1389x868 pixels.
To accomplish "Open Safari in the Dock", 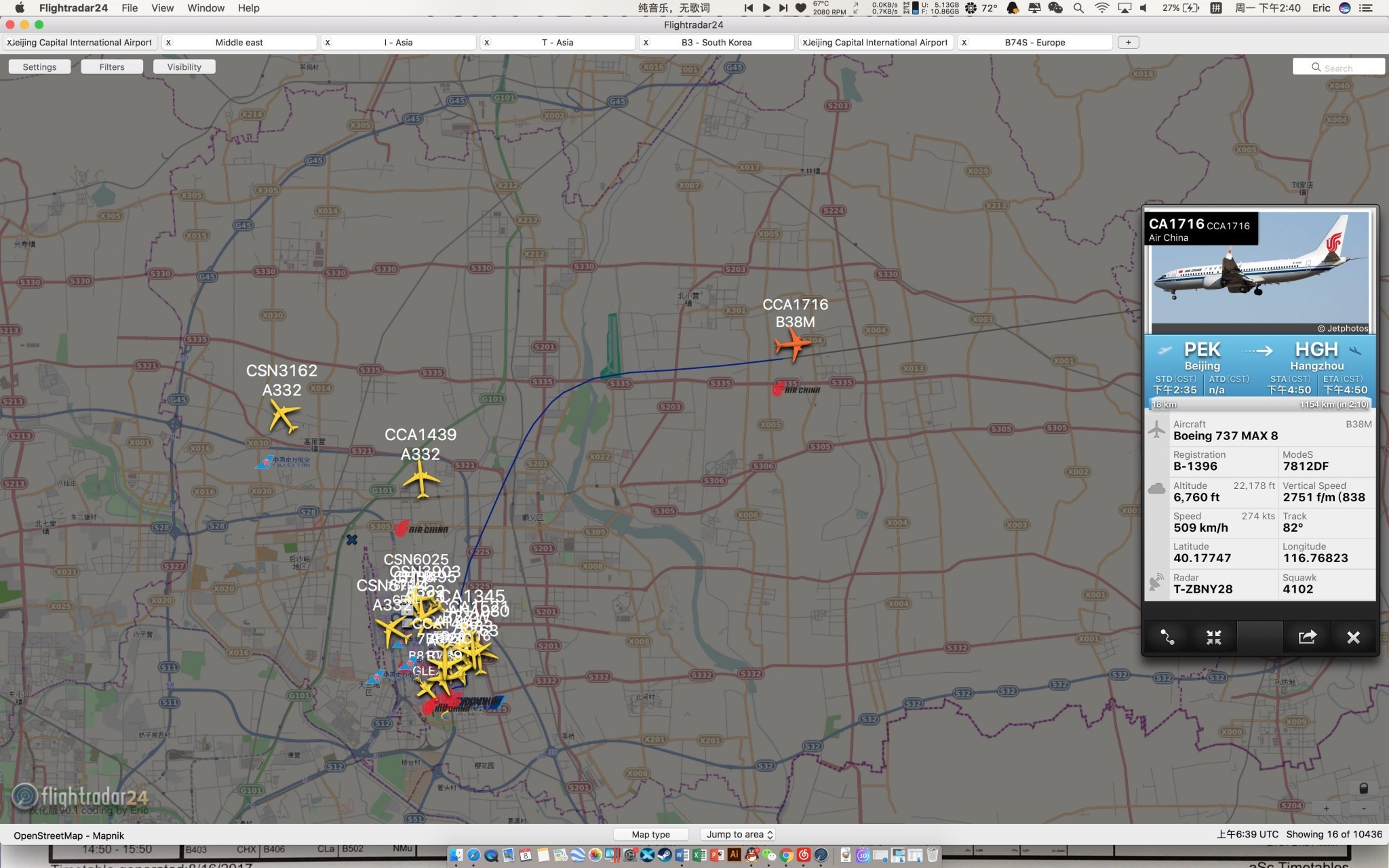I will (x=473, y=854).
